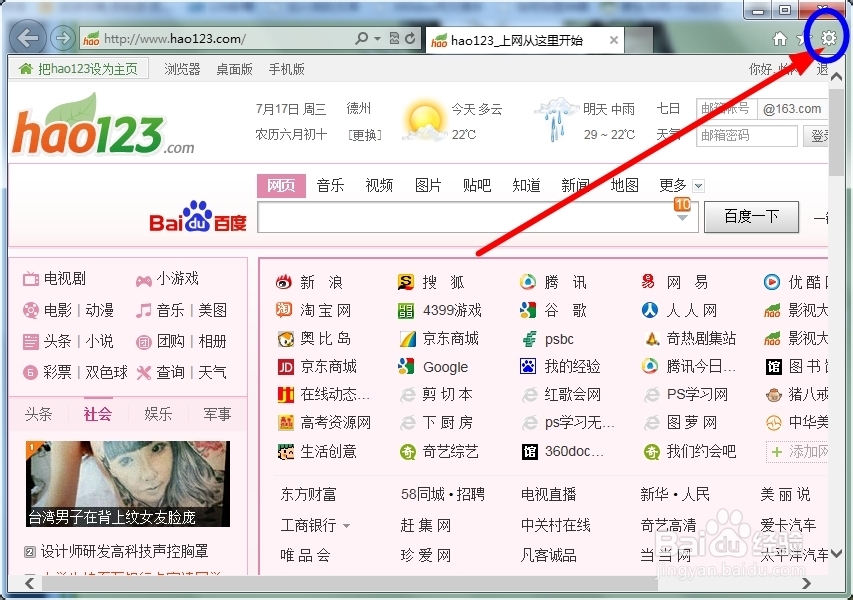Screen dimensions: 853x600
Task: Switch to 头条 news tab
Action: (38, 415)
